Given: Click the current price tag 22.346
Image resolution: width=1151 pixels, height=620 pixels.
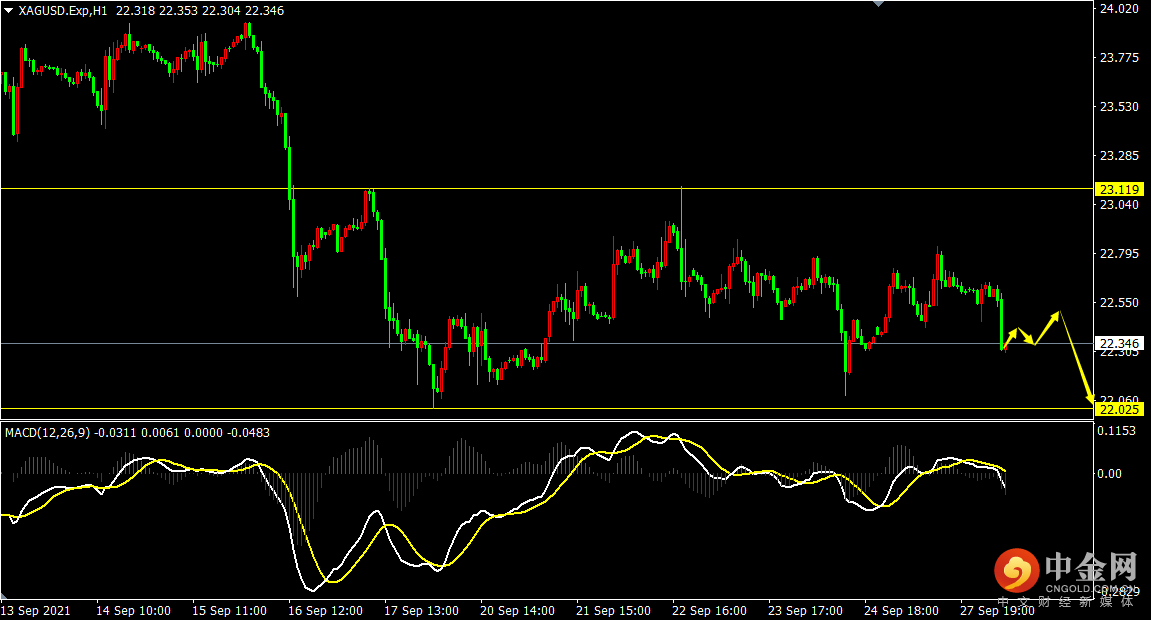Looking at the screenshot, I should tap(1119, 343).
